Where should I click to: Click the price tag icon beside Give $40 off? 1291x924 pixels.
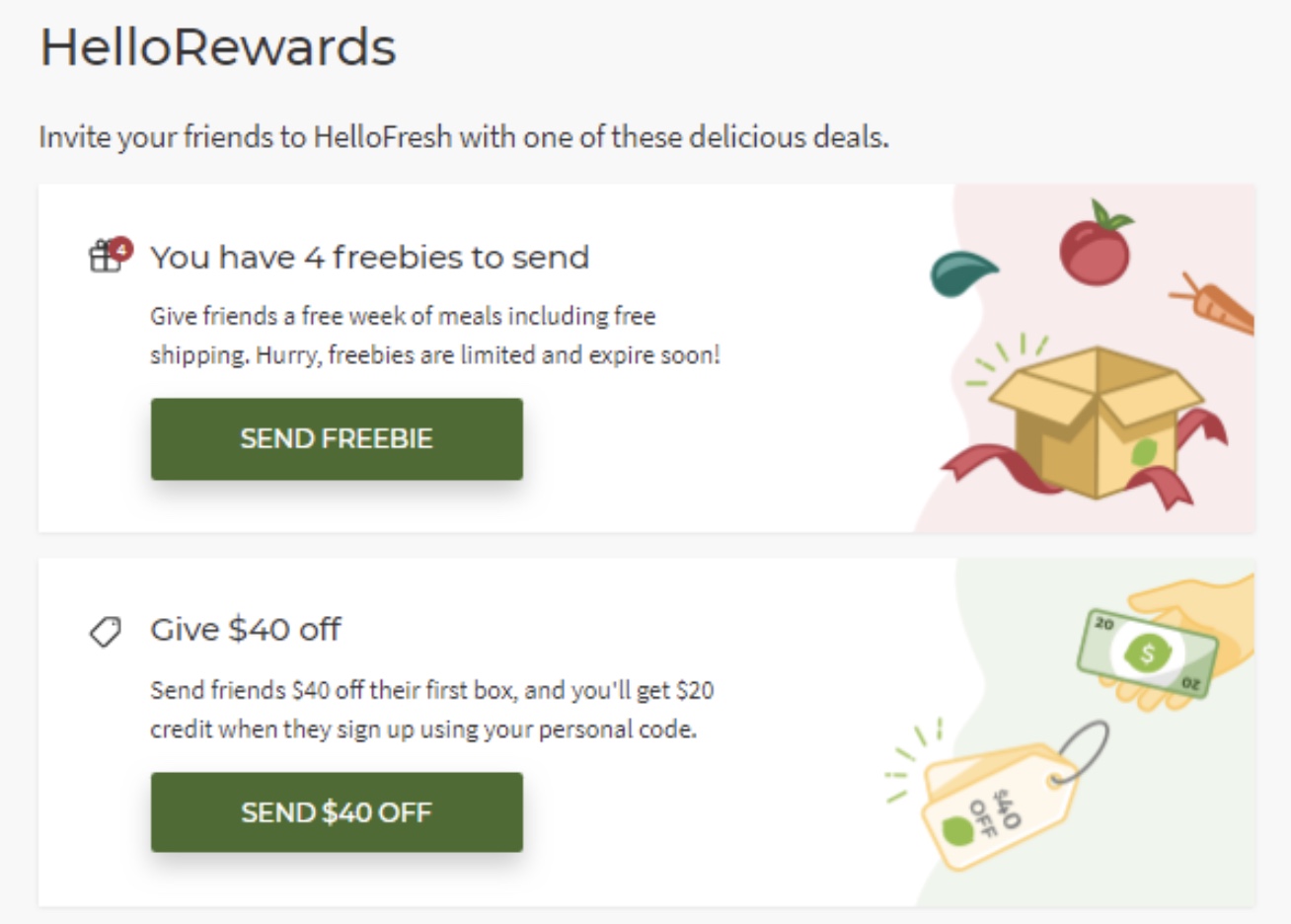[106, 631]
